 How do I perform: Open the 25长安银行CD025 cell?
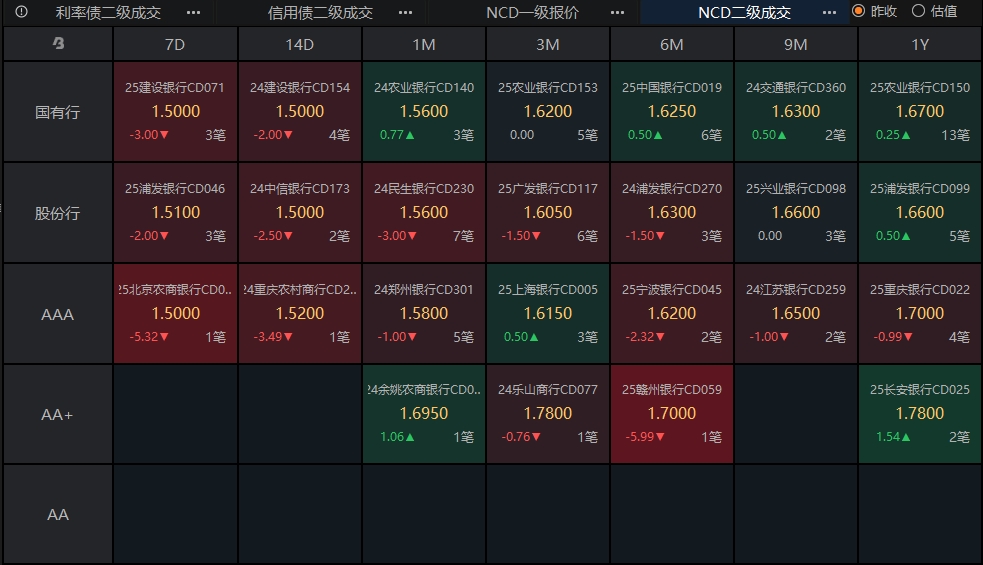pyautogui.click(x=920, y=414)
